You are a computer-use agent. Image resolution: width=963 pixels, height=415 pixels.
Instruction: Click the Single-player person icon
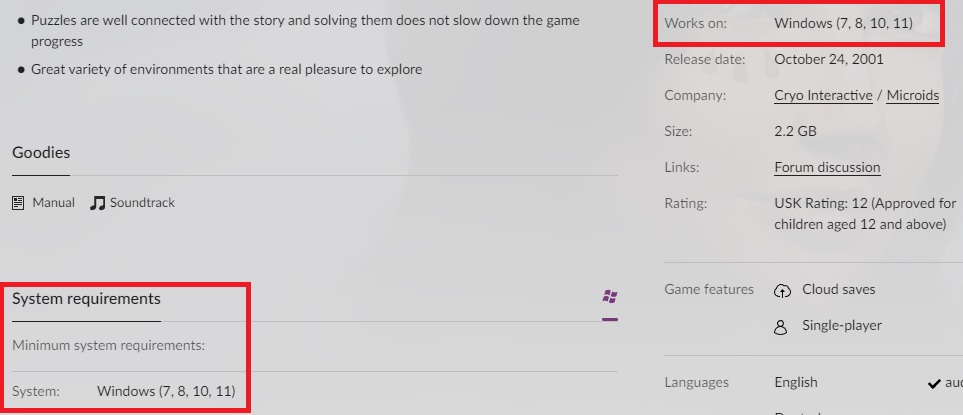point(781,327)
